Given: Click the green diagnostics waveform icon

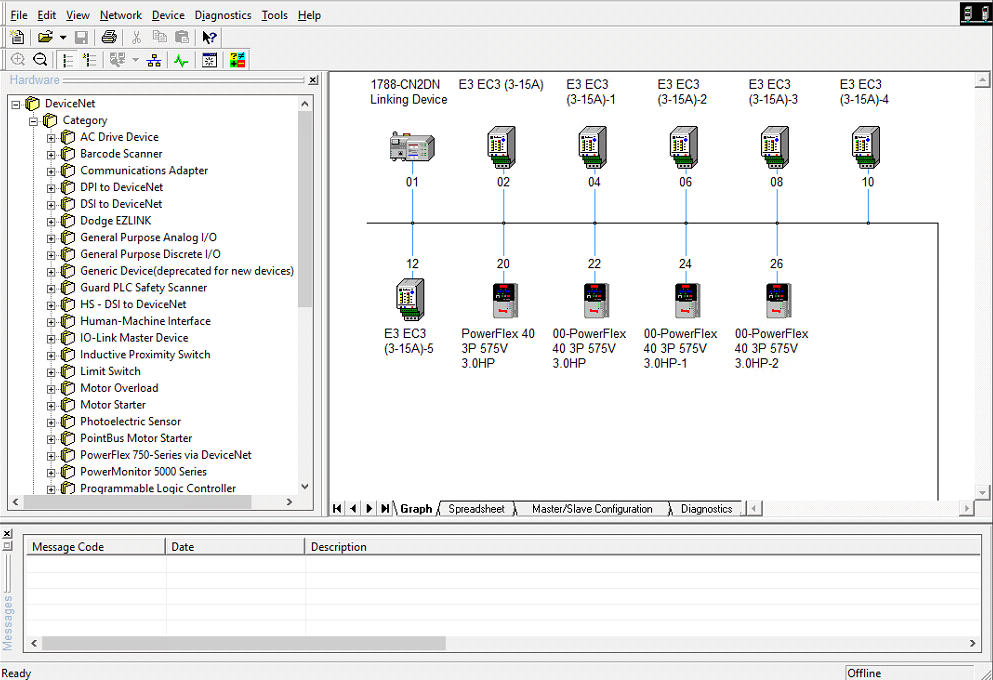Looking at the screenshot, I should 181,60.
